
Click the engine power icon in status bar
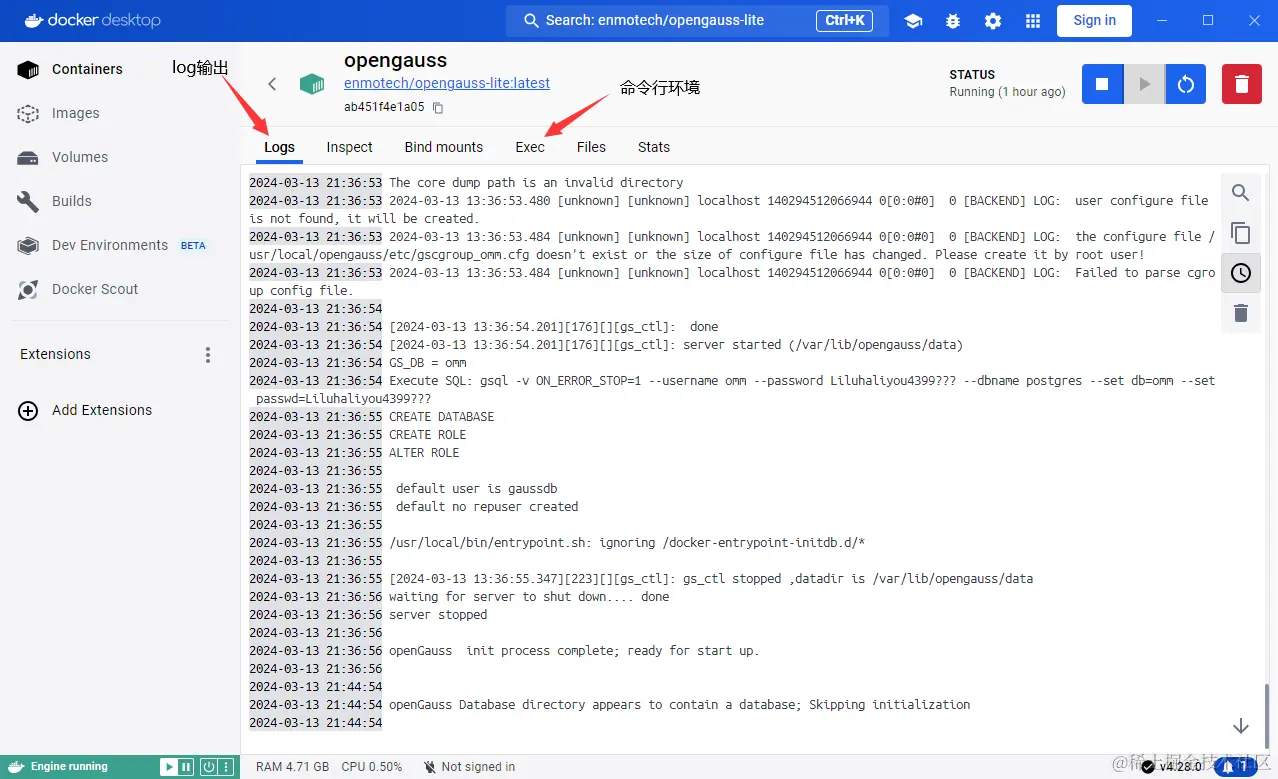click(x=208, y=767)
